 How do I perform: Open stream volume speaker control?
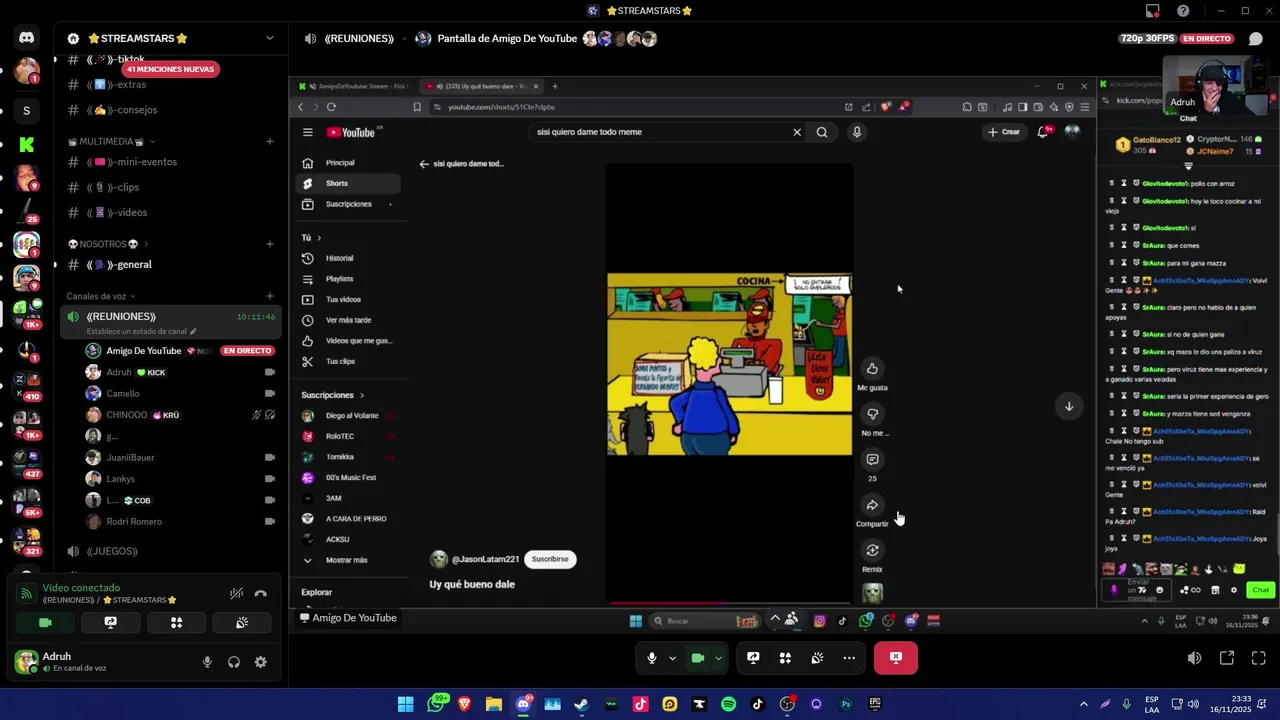(1194, 658)
